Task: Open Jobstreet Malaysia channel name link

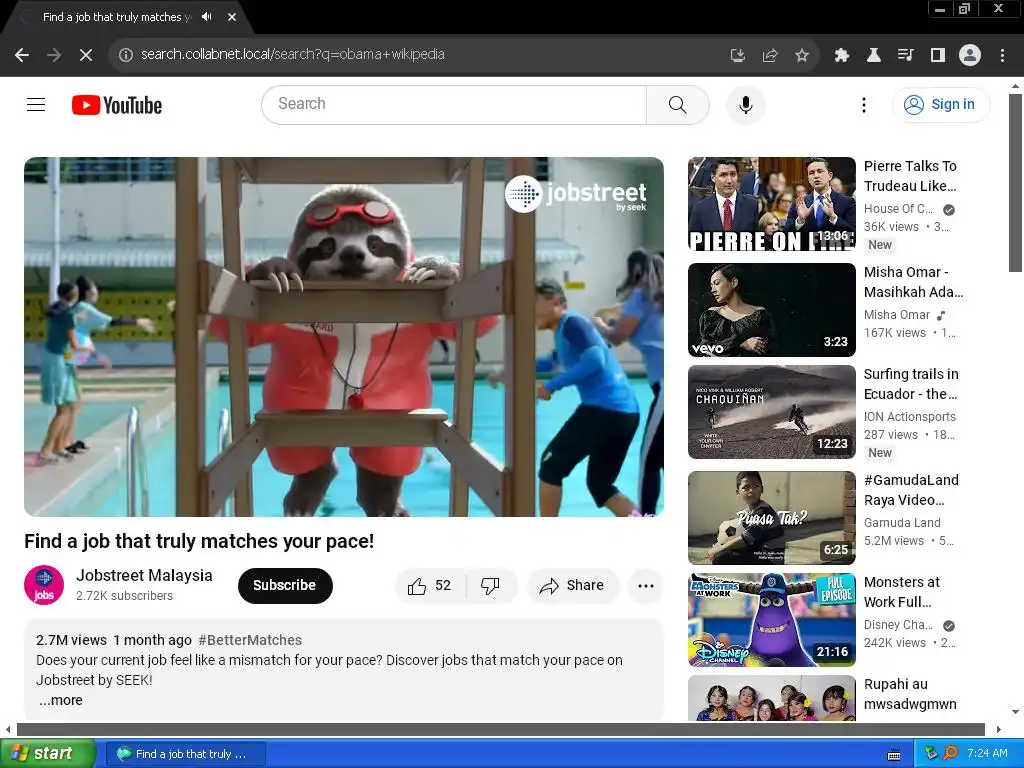Action: (144, 575)
